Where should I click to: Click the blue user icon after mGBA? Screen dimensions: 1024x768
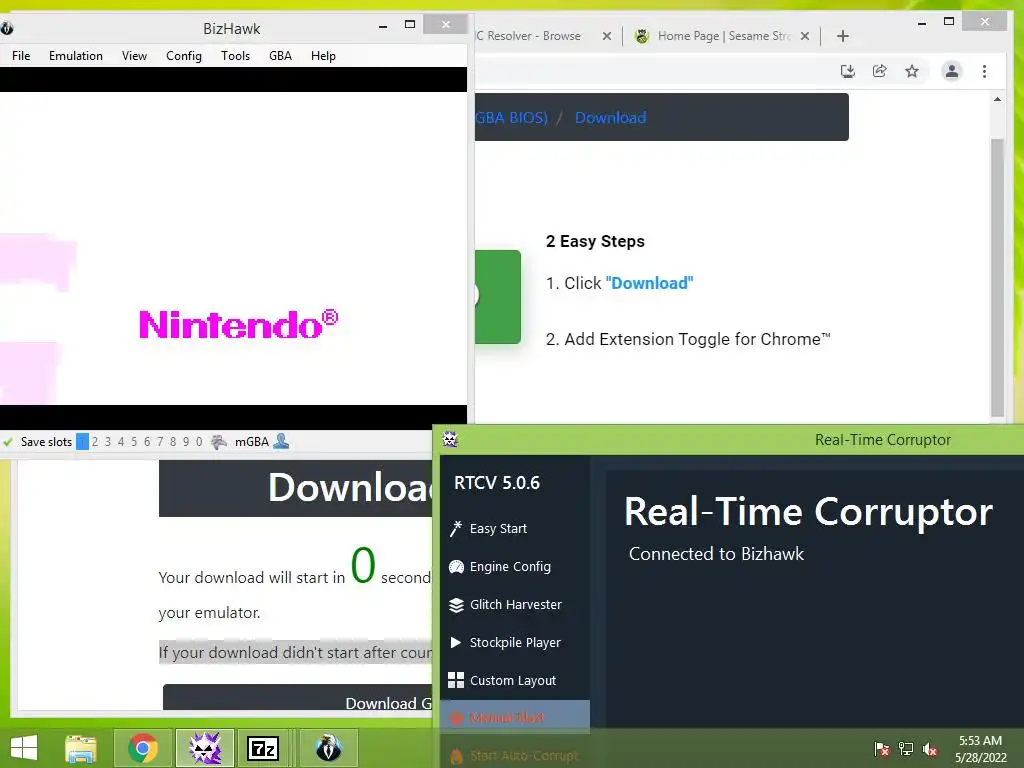281,441
